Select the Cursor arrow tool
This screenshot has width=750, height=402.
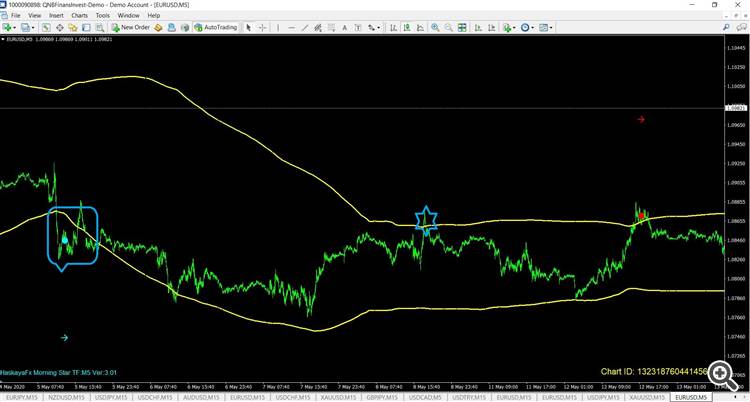pyautogui.click(x=248, y=28)
